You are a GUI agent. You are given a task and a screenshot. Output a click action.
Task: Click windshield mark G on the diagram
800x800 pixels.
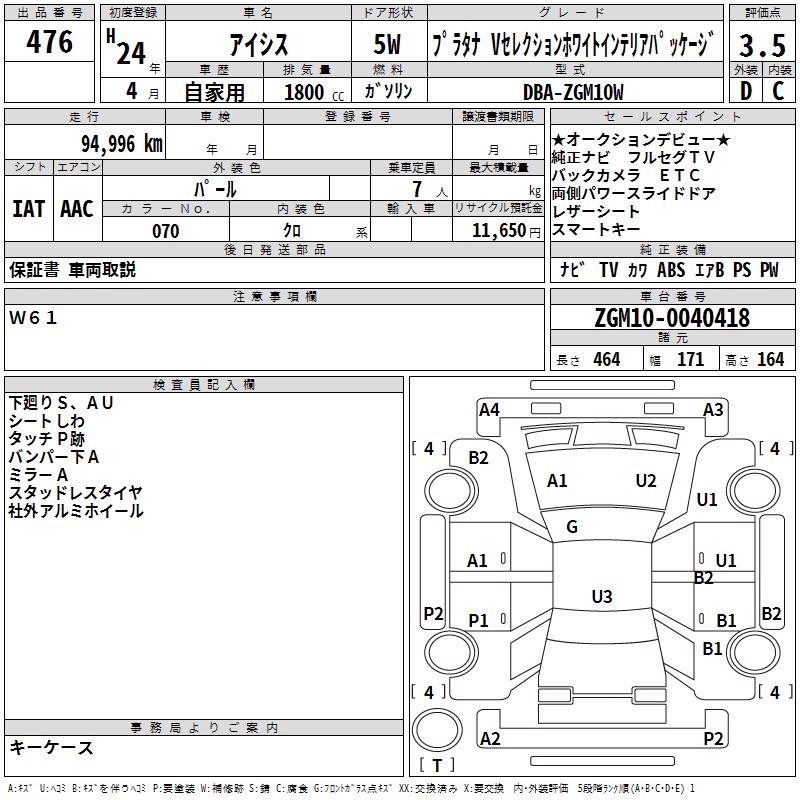(x=572, y=527)
